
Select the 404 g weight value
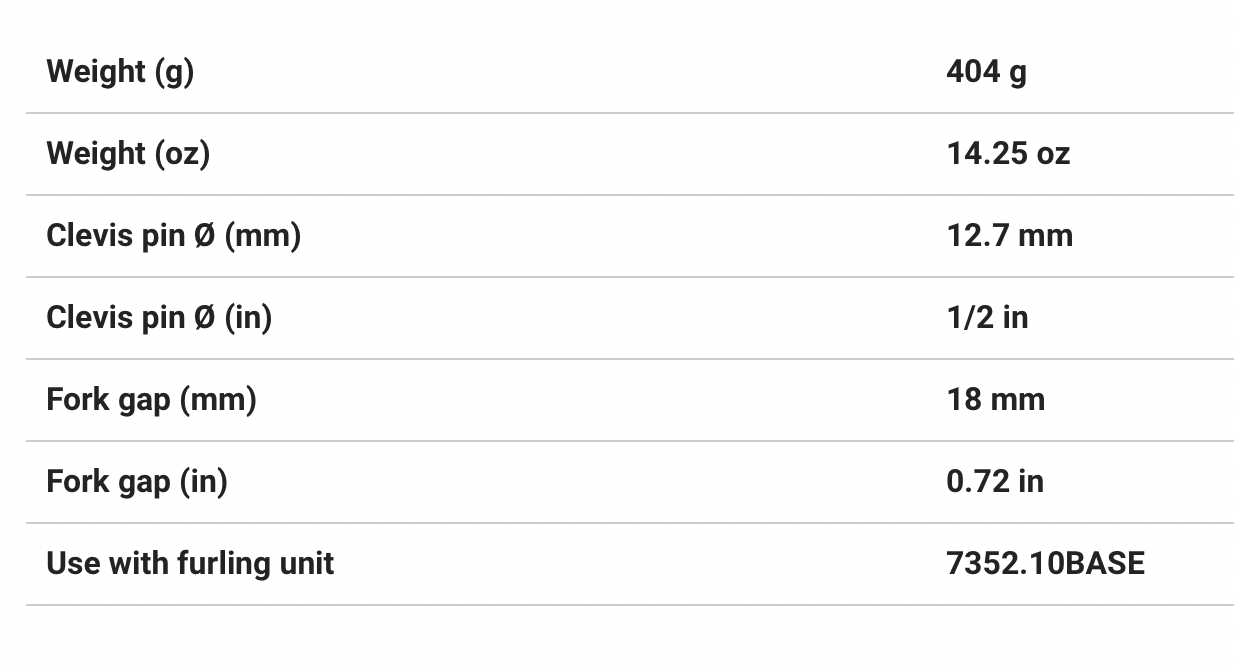pyautogui.click(x=986, y=72)
